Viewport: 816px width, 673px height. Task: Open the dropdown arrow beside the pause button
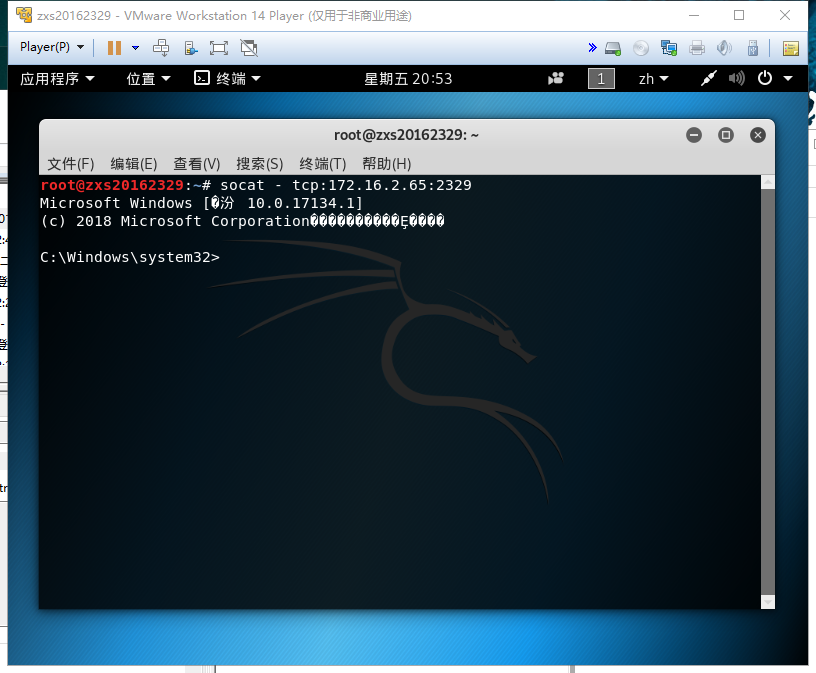point(135,48)
